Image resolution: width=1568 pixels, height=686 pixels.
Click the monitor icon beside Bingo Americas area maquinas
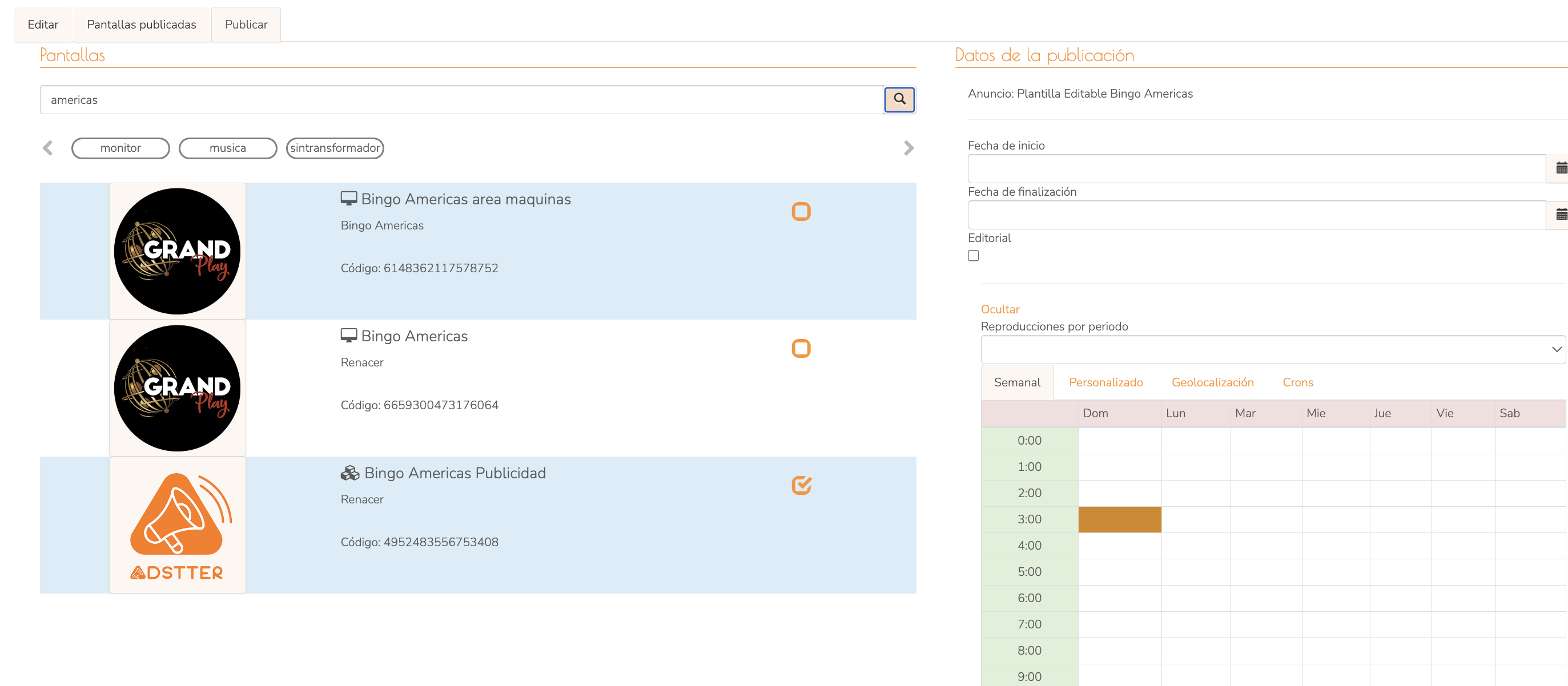point(349,199)
